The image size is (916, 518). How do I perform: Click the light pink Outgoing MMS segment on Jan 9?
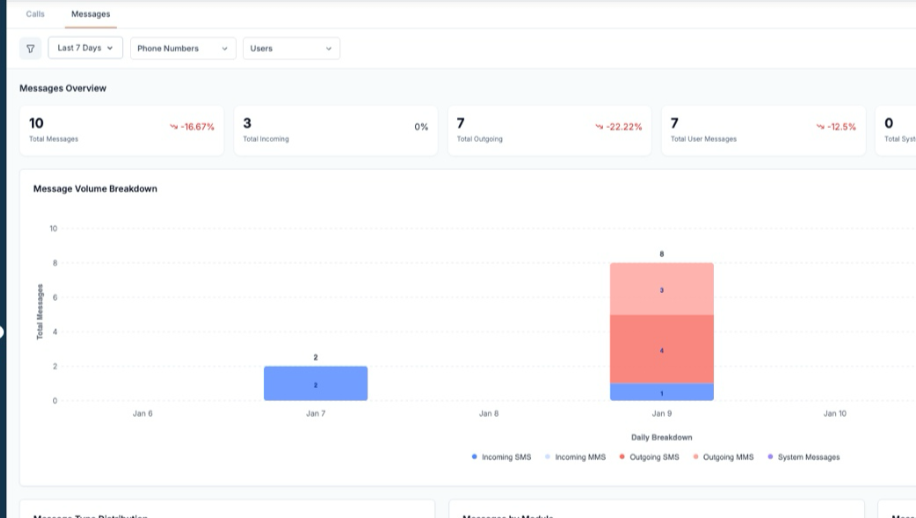pyautogui.click(x=661, y=289)
